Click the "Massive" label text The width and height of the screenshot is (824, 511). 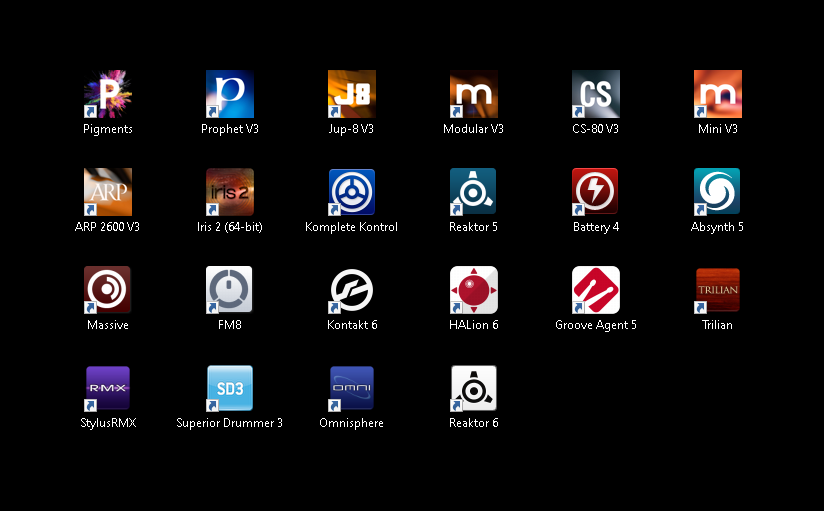tap(108, 325)
